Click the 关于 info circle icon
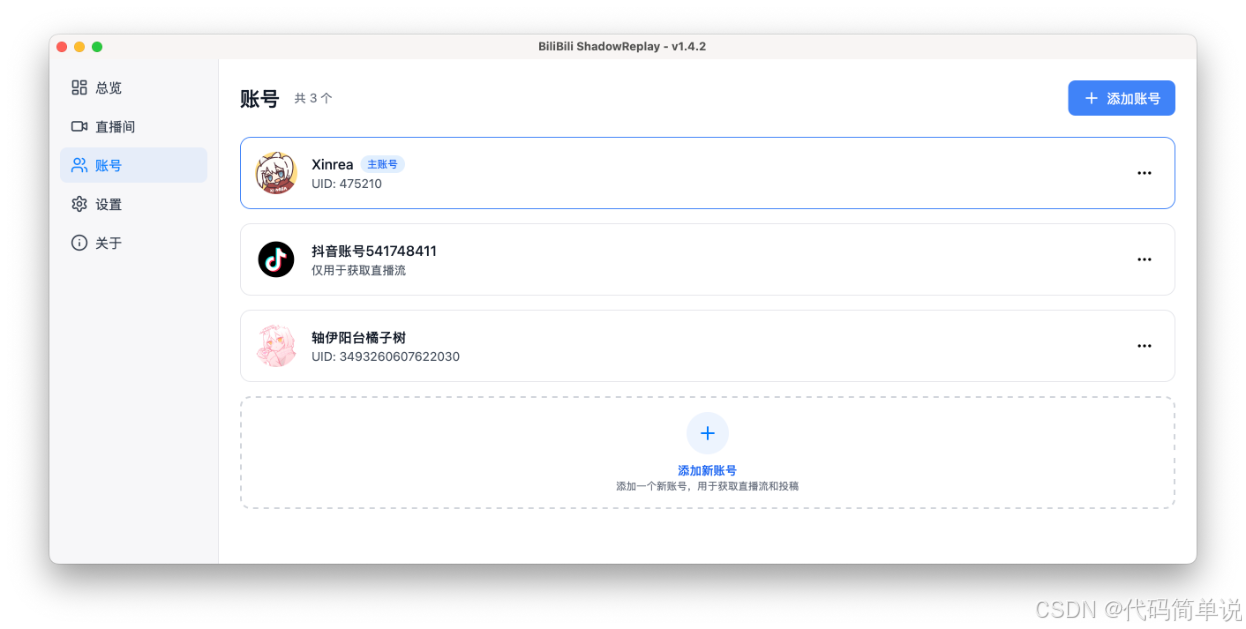Image resolution: width=1246 pixels, height=629 pixels. click(x=79, y=243)
